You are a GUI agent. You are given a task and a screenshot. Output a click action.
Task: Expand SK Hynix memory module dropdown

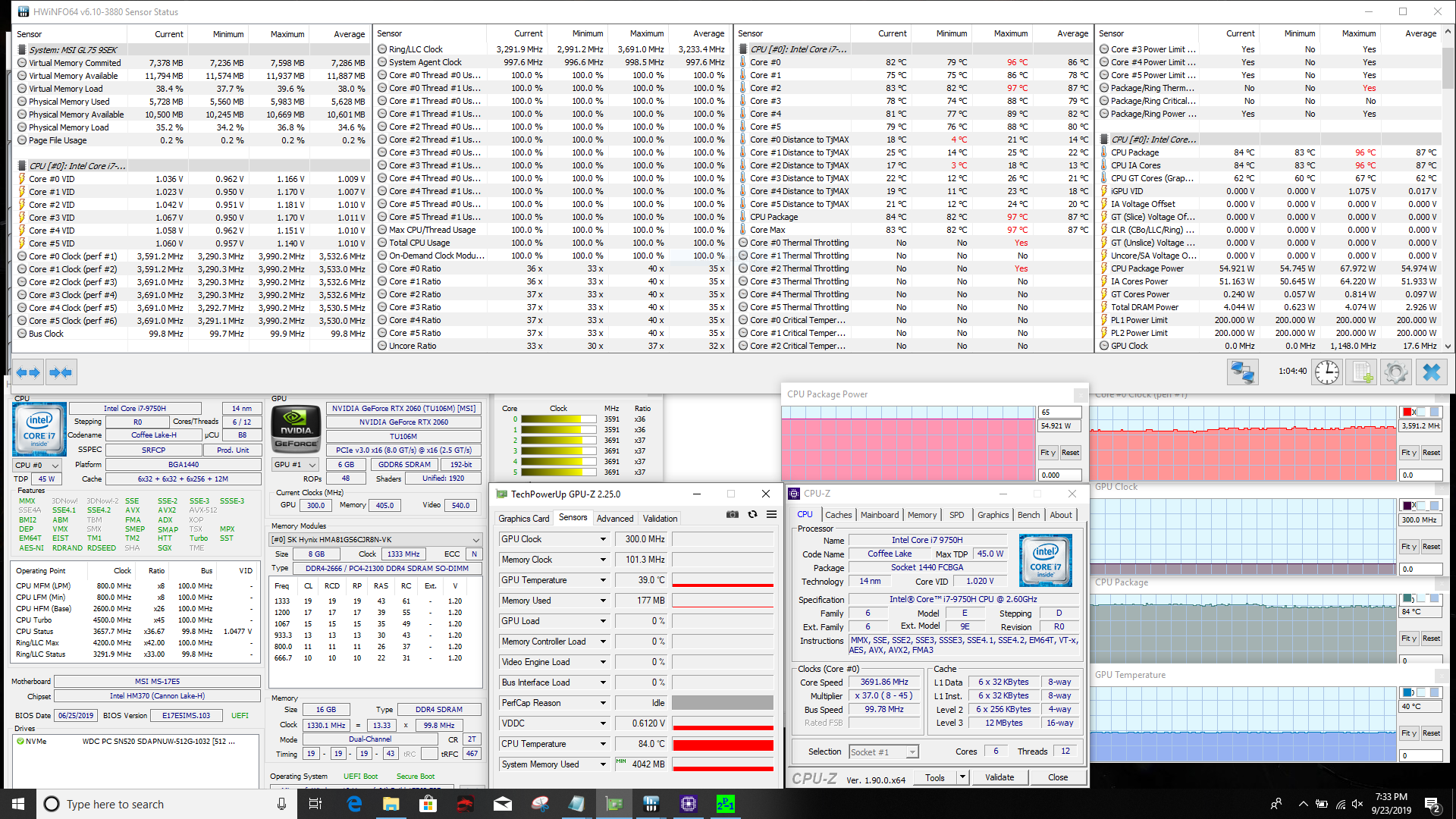tap(475, 540)
